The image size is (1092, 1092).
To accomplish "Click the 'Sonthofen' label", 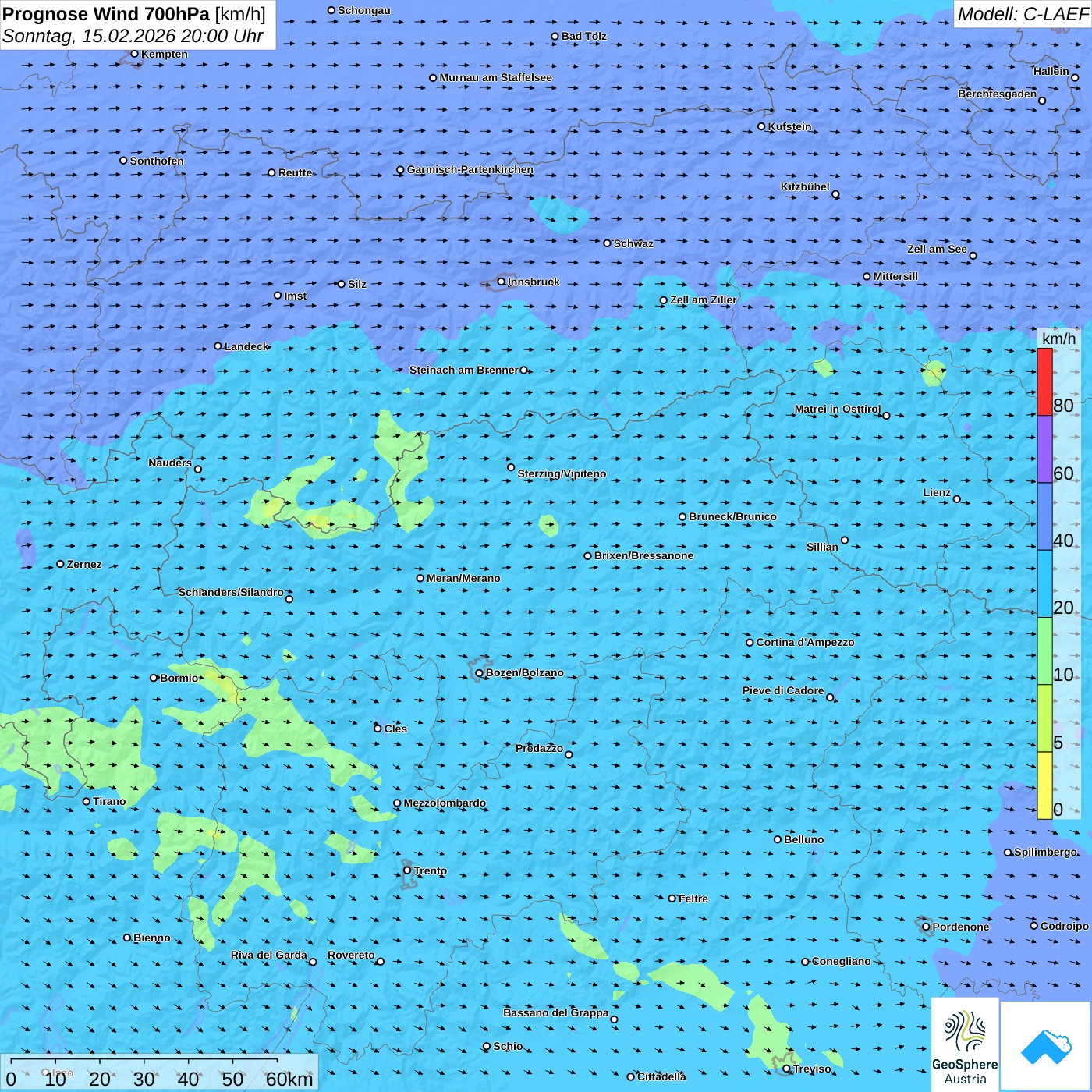I will coord(157,161).
